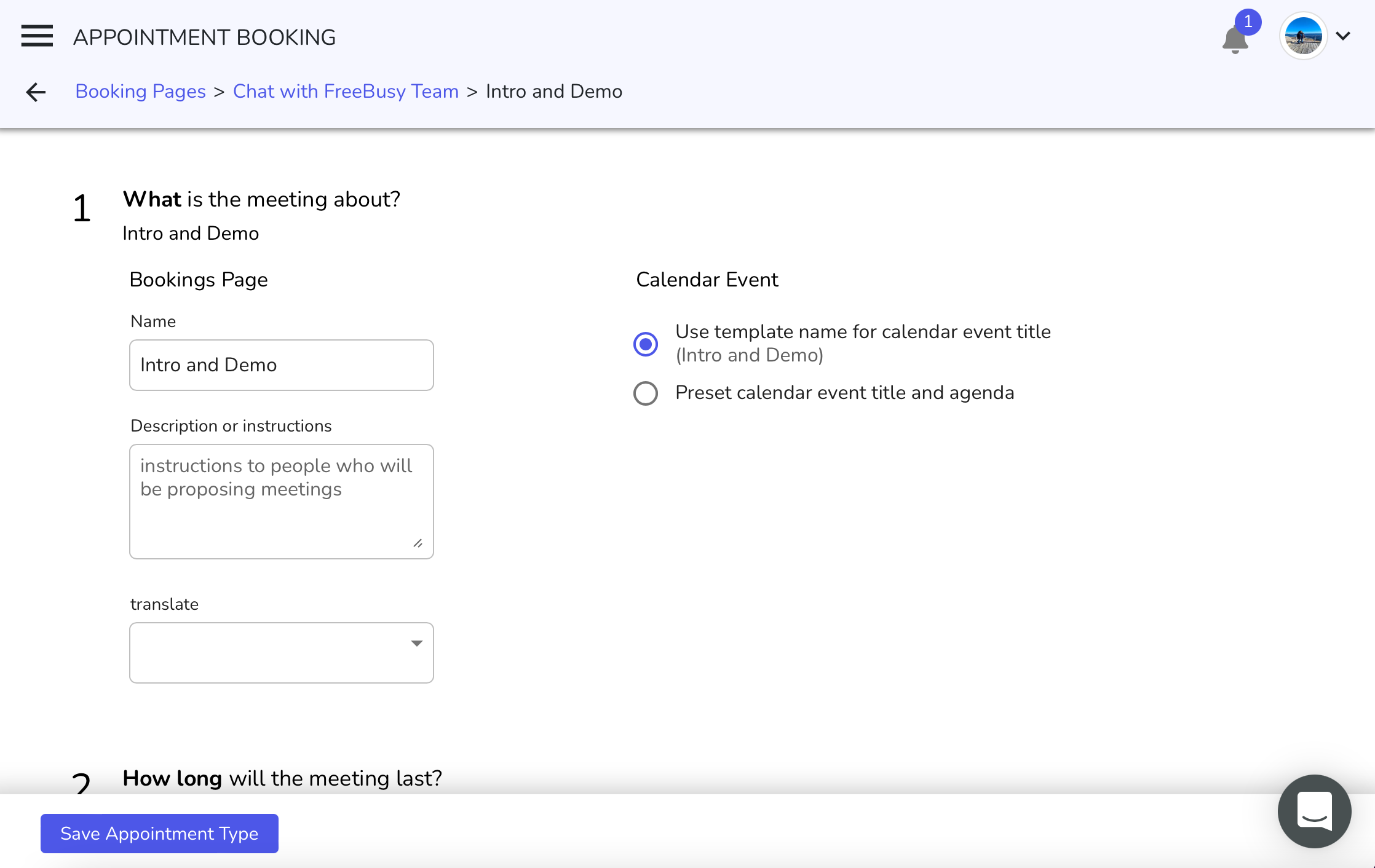Go to Booking Pages breadcrumb
The height and width of the screenshot is (868, 1375).
[140, 92]
